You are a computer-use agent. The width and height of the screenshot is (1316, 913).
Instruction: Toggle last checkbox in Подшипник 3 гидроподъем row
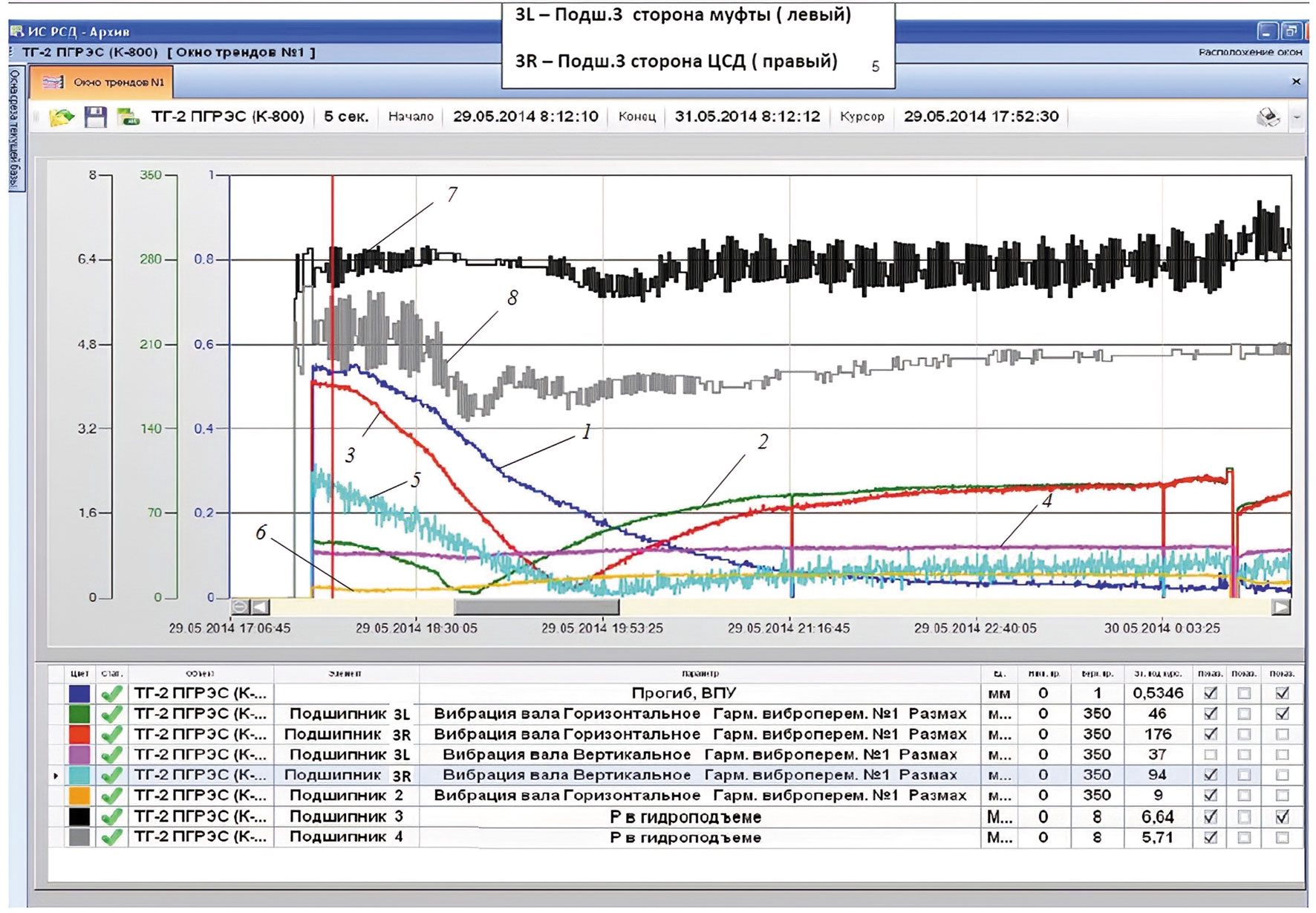point(1282,816)
